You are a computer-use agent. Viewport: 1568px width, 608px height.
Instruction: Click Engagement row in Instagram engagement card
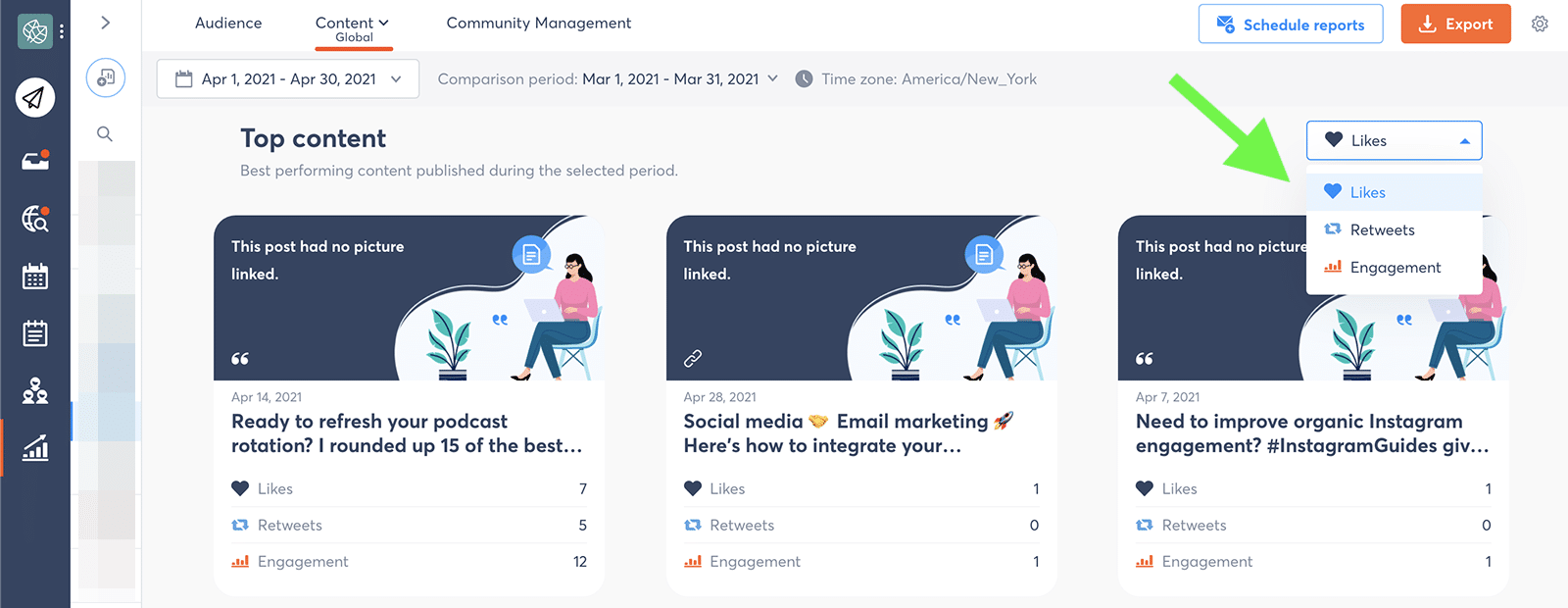tap(1313, 561)
